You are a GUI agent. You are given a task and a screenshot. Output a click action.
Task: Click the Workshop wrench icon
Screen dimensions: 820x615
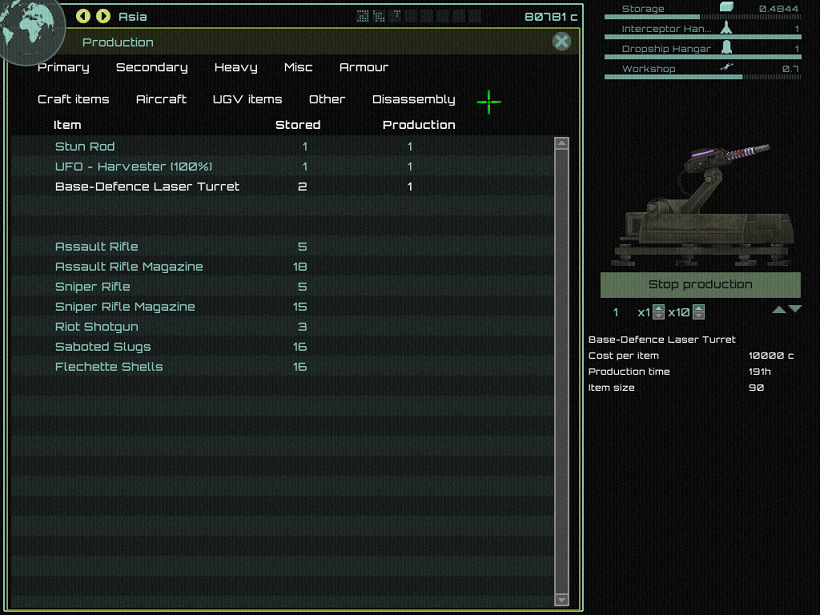pyautogui.click(x=726, y=67)
